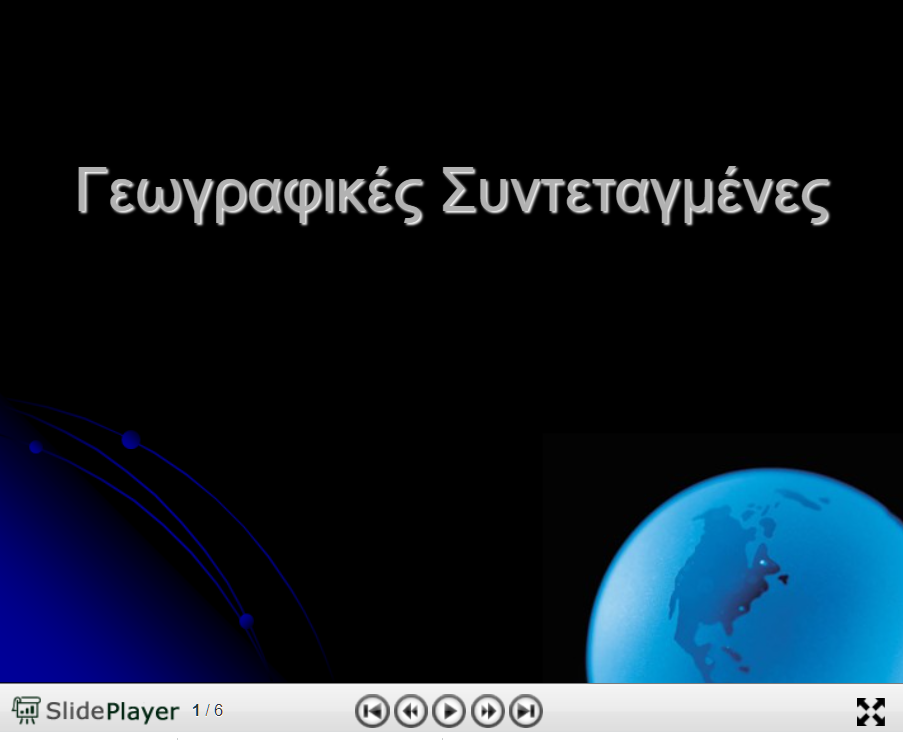The image size is (903, 740).
Task: Click the SlidePlayer logo link
Action: tap(96, 711)
